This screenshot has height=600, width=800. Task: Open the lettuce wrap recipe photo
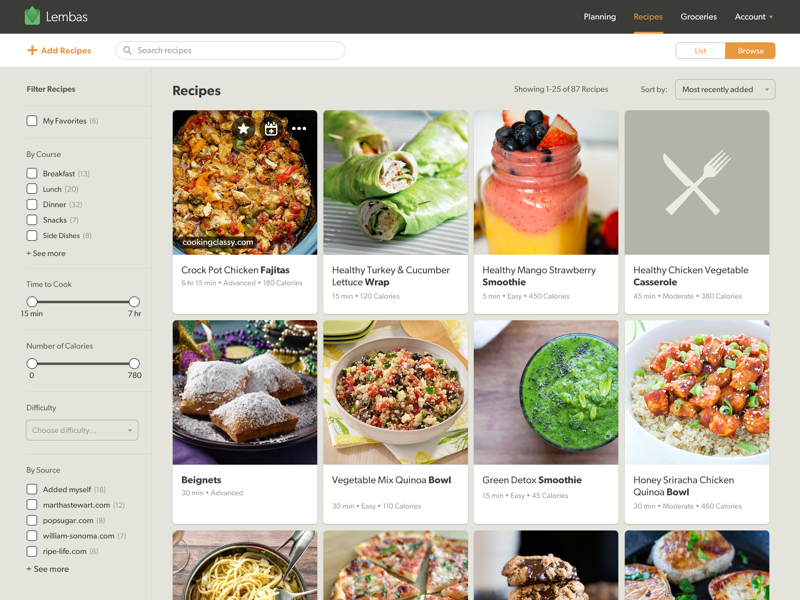coord(395,182)
